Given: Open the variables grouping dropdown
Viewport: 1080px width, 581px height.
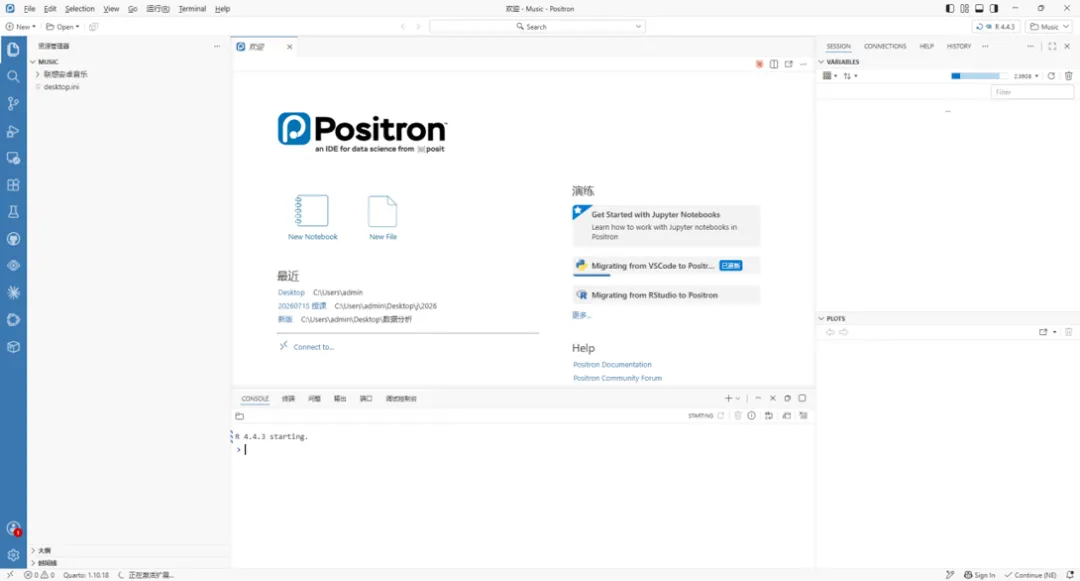Looking at the screenshot, I should 829,76.
